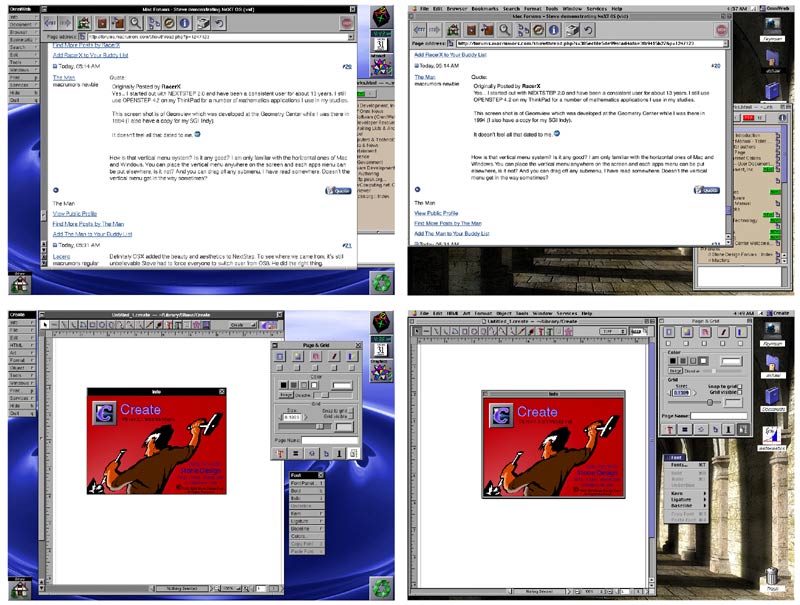Click grid Size increase arrow in bottom-right panel

coord(693,392)
